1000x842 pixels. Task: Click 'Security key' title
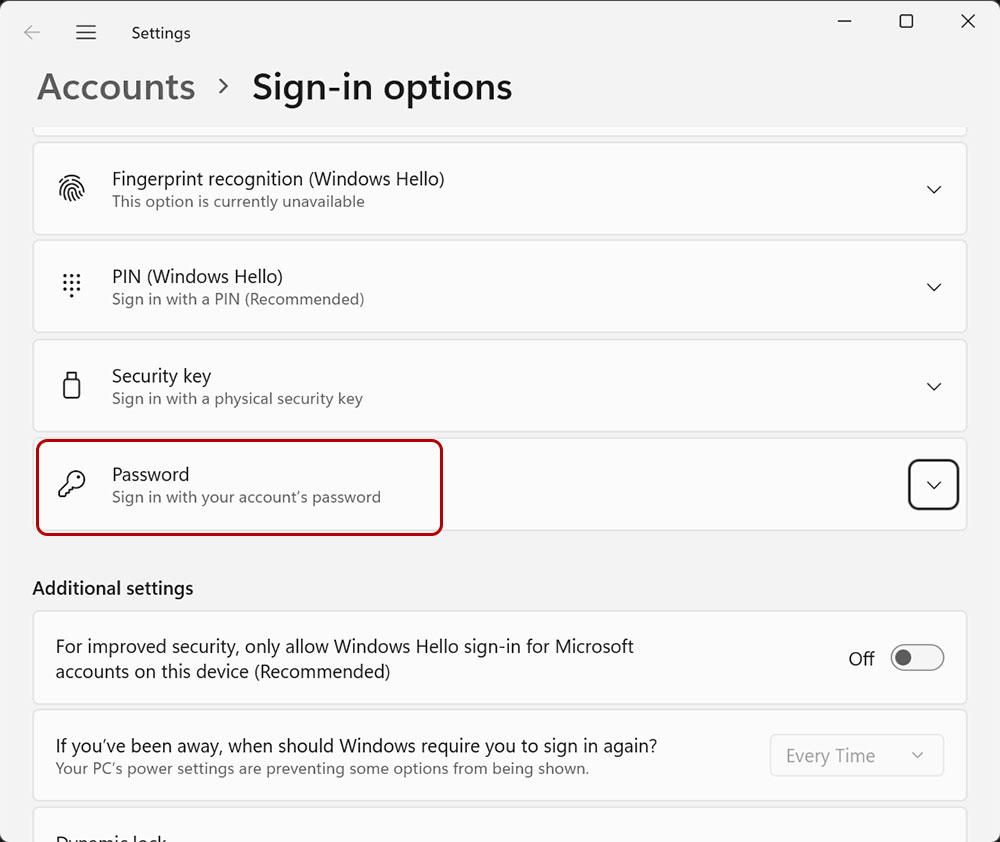(x=161, y=376)
